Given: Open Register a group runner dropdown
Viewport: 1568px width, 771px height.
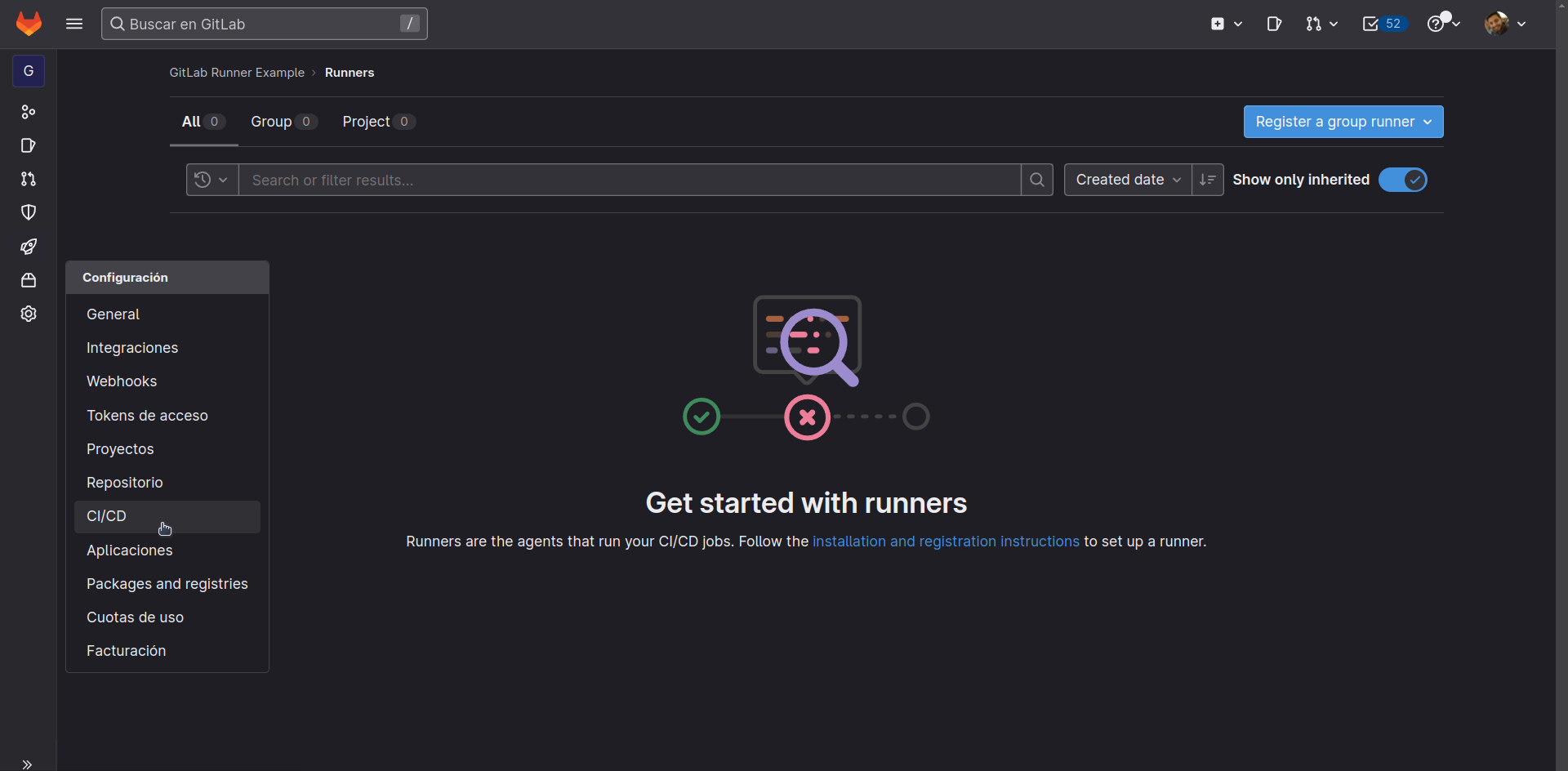Looking at the screenshot, I should coord(1343,122).
